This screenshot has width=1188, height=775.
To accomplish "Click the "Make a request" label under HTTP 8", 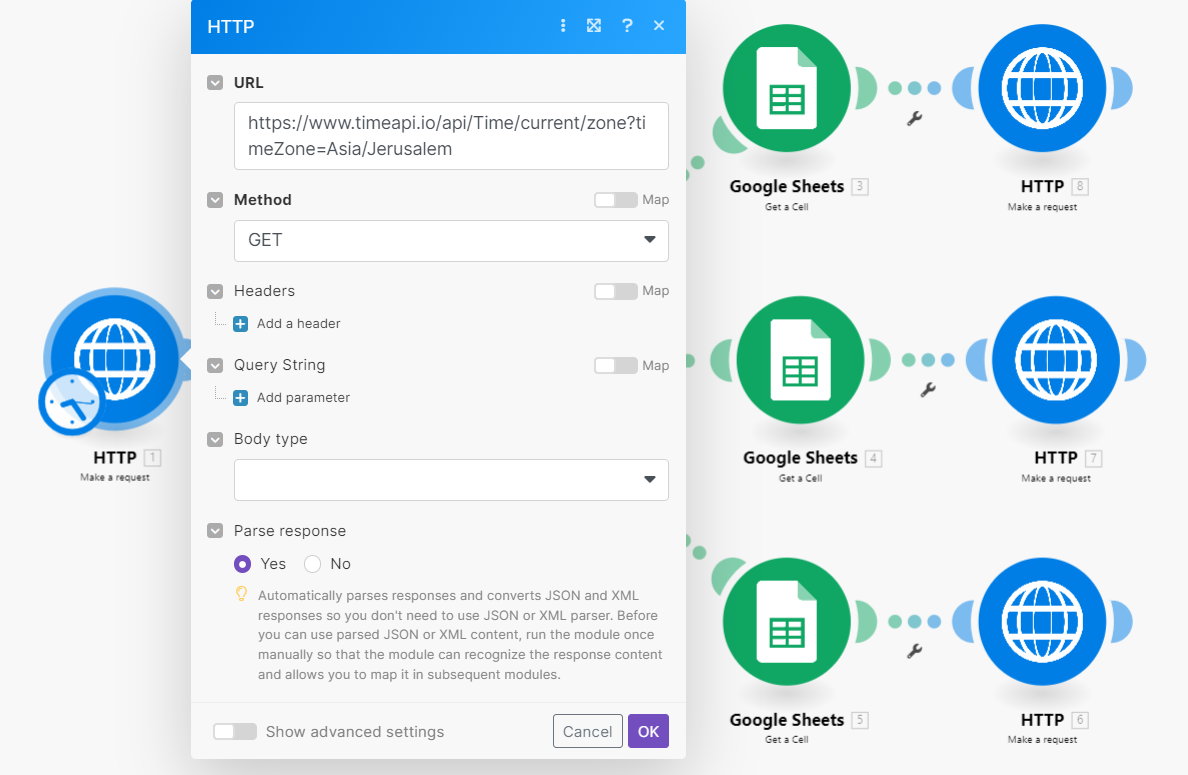I will click(1042, 207).
